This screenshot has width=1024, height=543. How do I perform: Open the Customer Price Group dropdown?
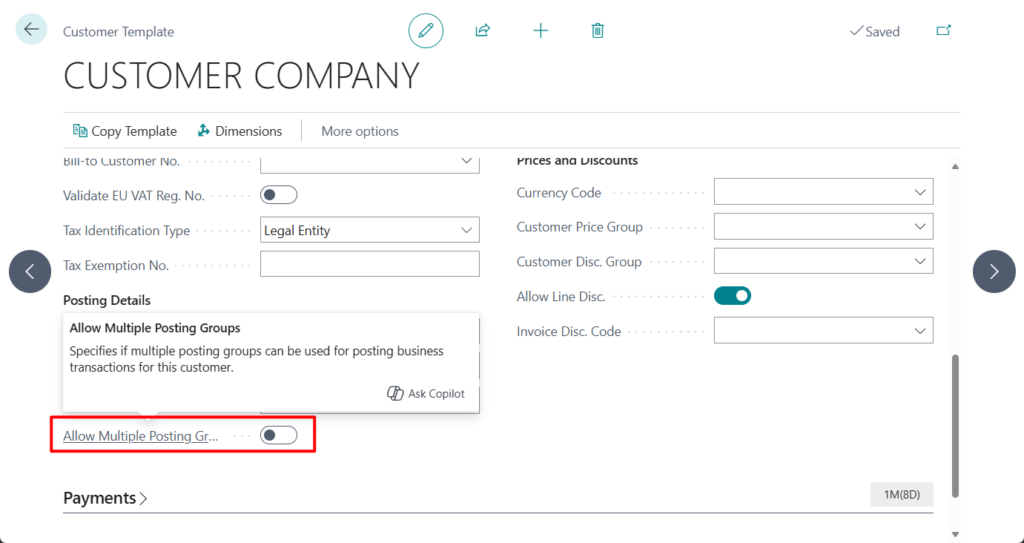coord(822,227)
